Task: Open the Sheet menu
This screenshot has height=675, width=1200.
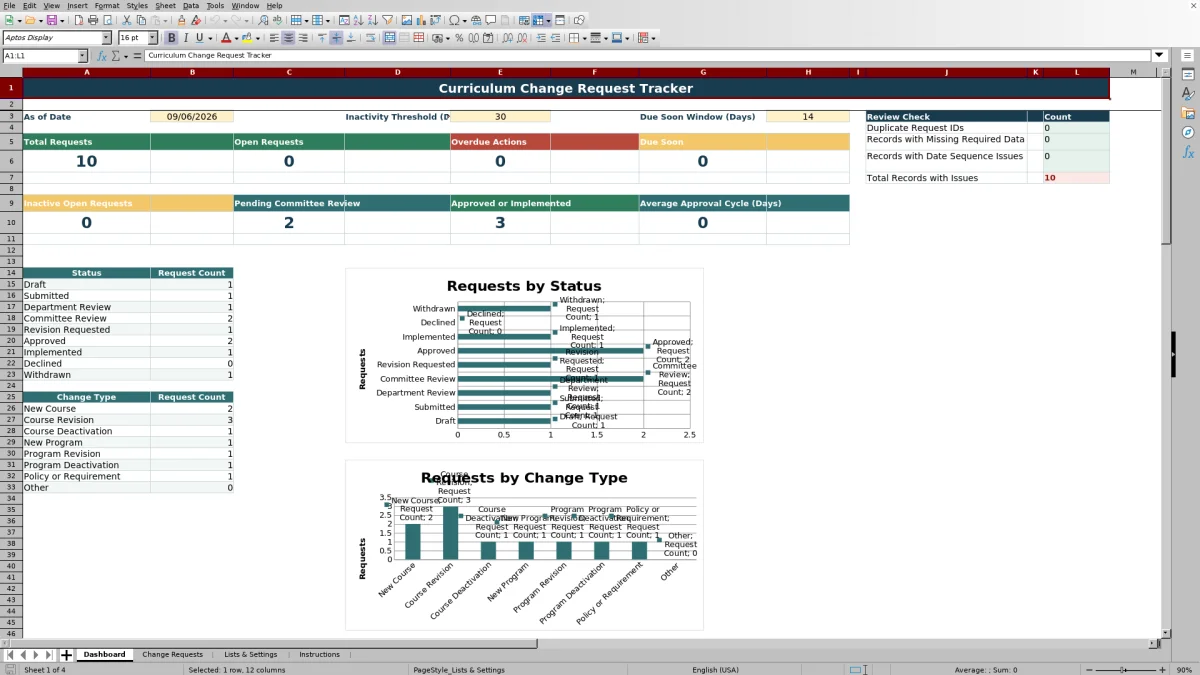Action: tap(165, 6)
